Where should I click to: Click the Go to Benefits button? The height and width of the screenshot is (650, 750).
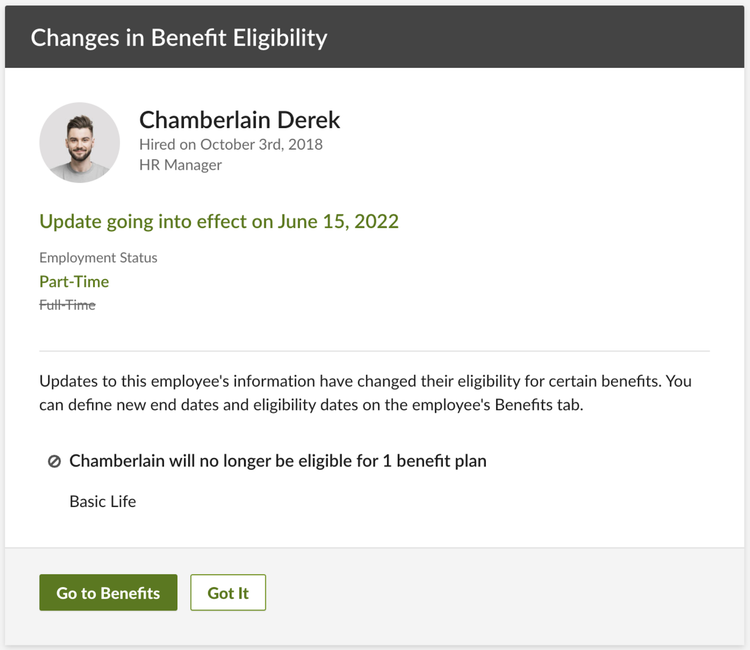click(108, 592)
